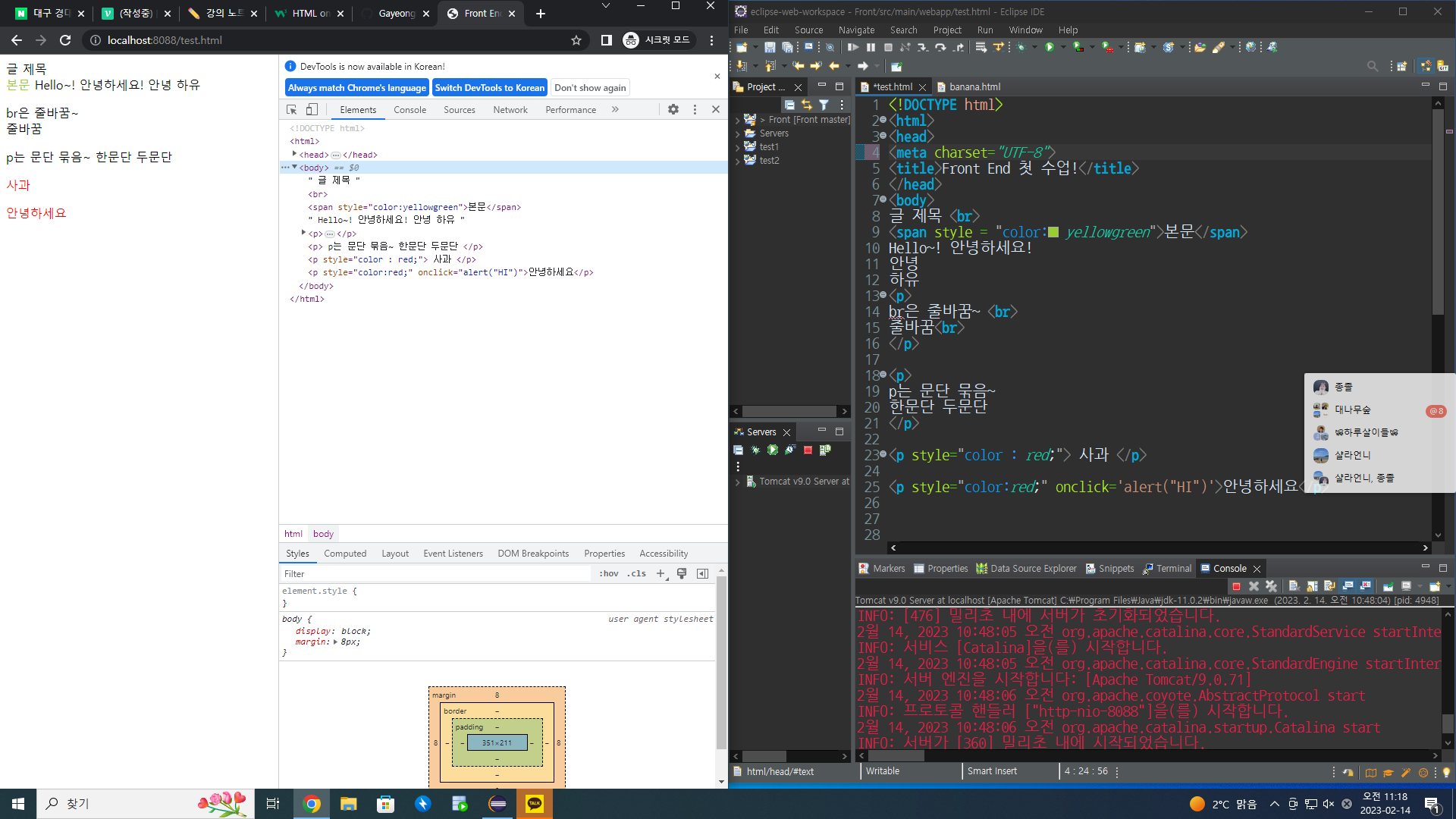Click the green Run button in Eclipse toolbar
Screen dimensions: 1456x819
[x=1050, y=47]
